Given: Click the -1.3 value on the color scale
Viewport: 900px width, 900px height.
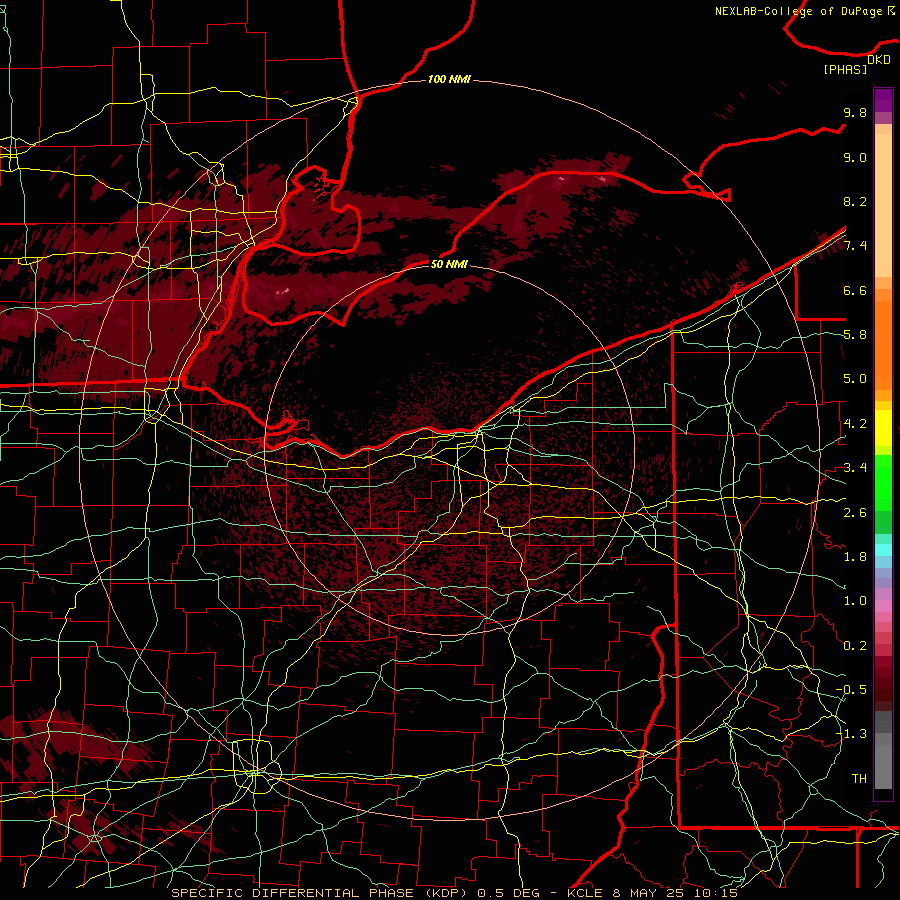Looking at the screenshot, I should coord(851,734).
